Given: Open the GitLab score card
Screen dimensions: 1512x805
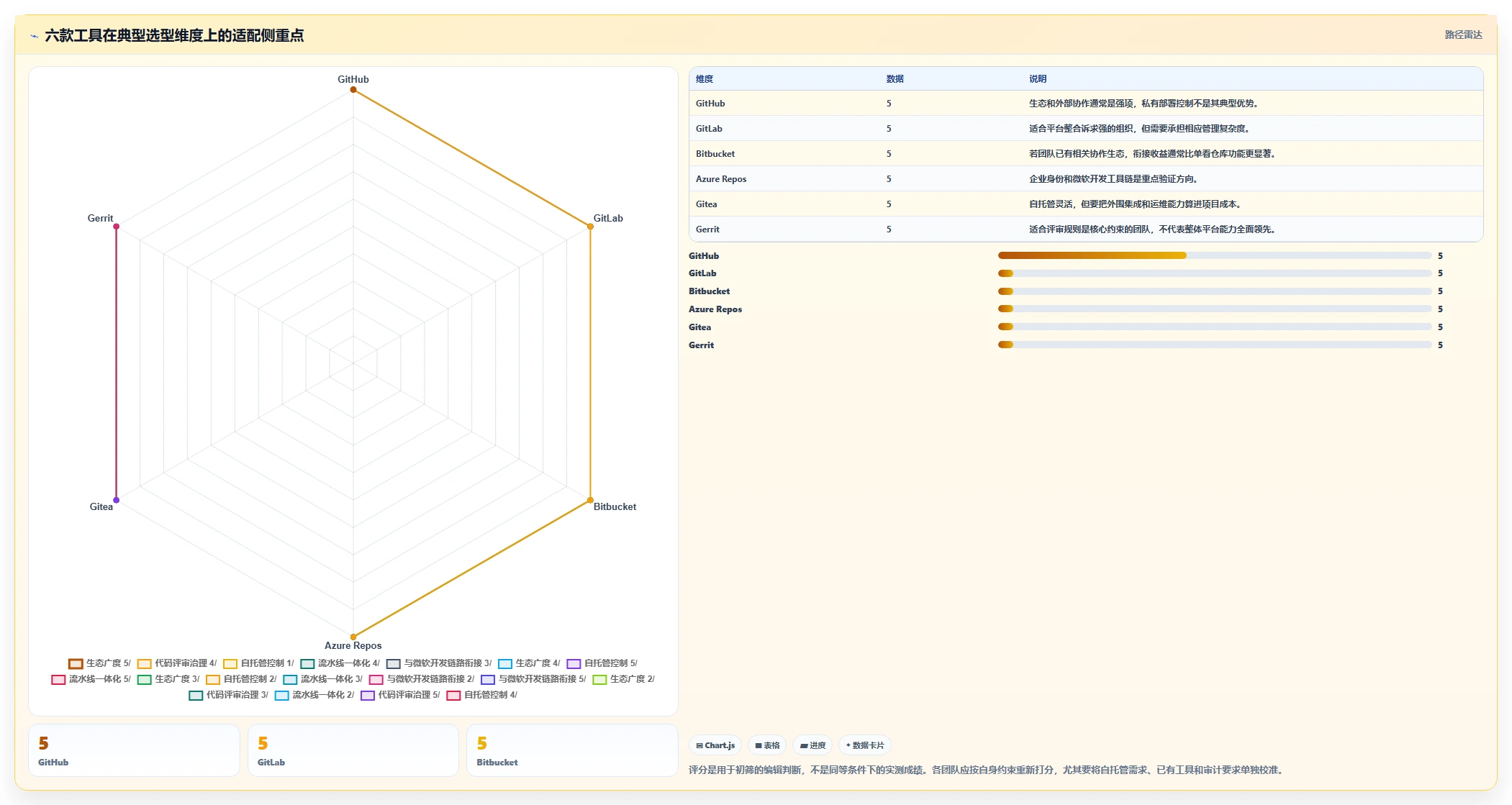Looking at the screenshot, I should 353,750.
